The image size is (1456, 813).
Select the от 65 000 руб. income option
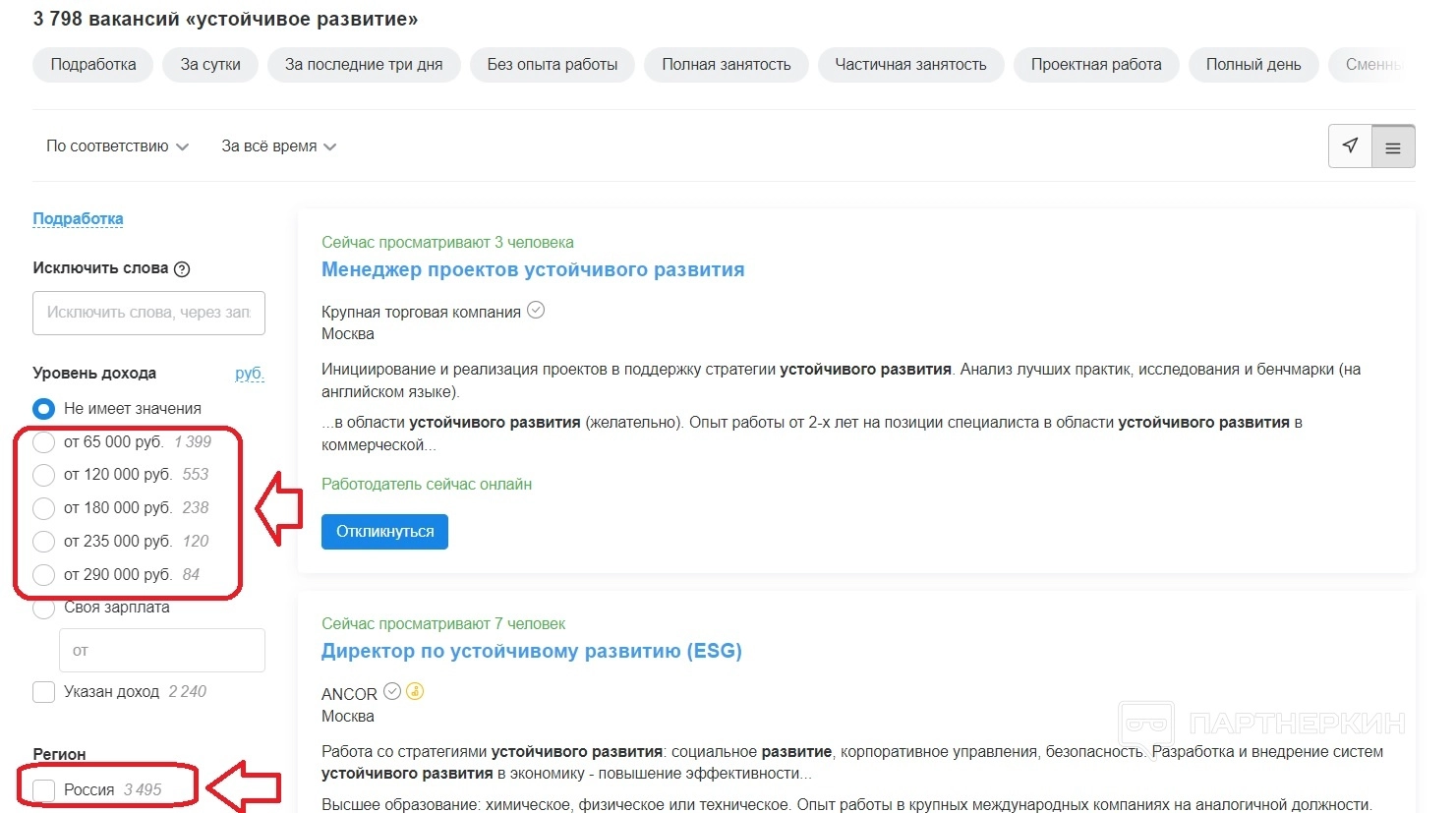43,442
